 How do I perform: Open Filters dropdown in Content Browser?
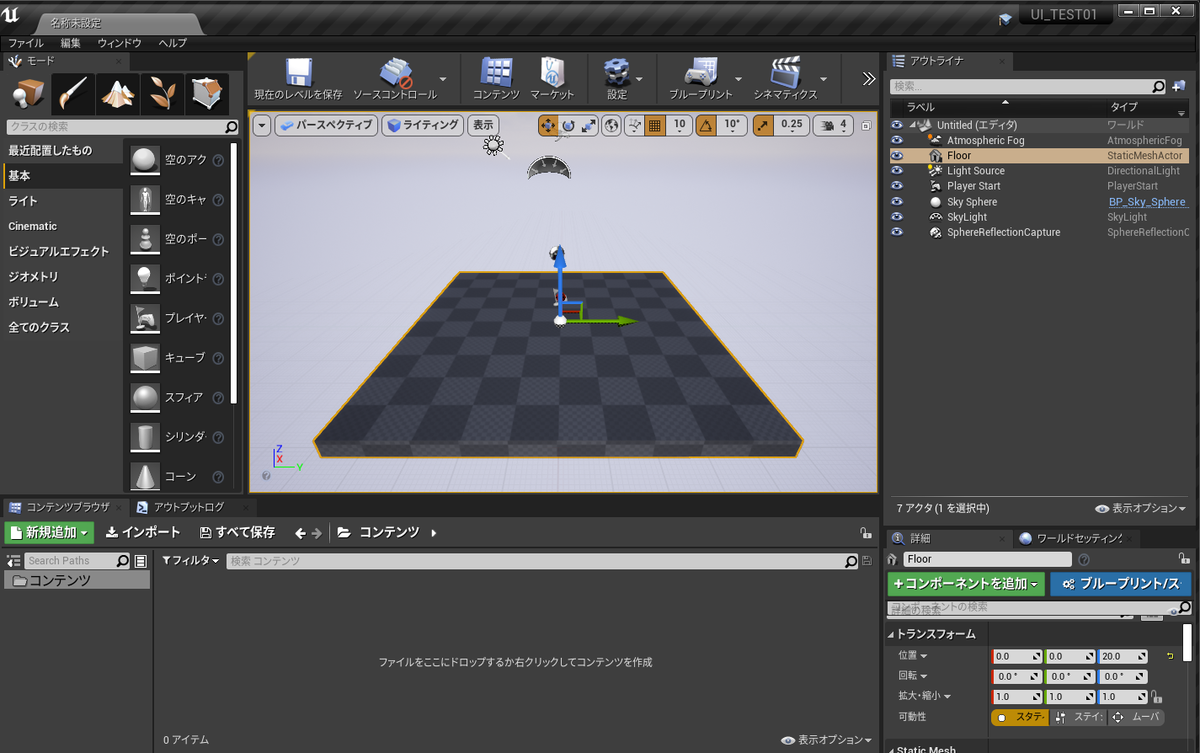point(190,561)
